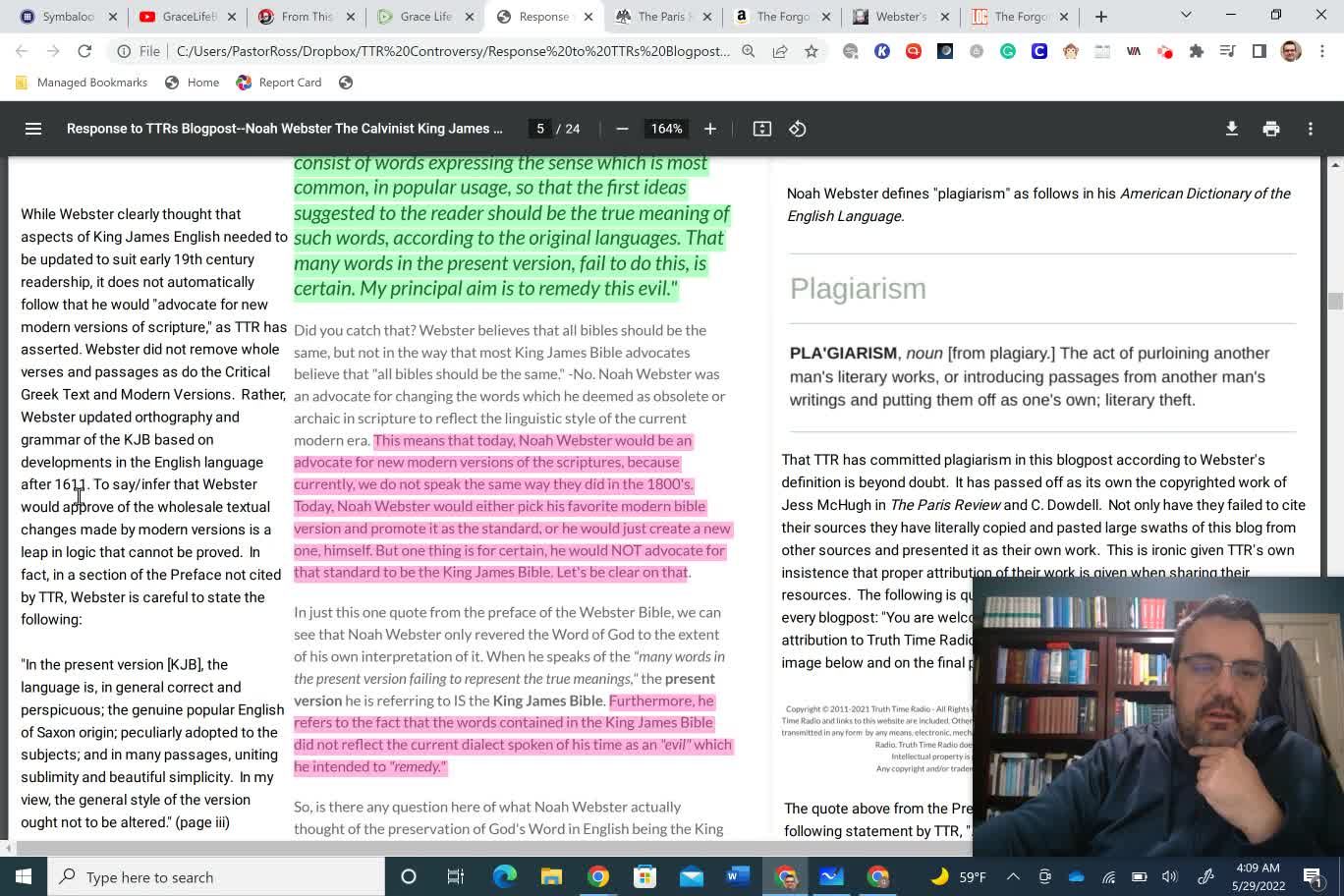The width and height of the screenshot is (1344, 896).
Task: Open the media controls icon
Action: tap(1228, 51)
